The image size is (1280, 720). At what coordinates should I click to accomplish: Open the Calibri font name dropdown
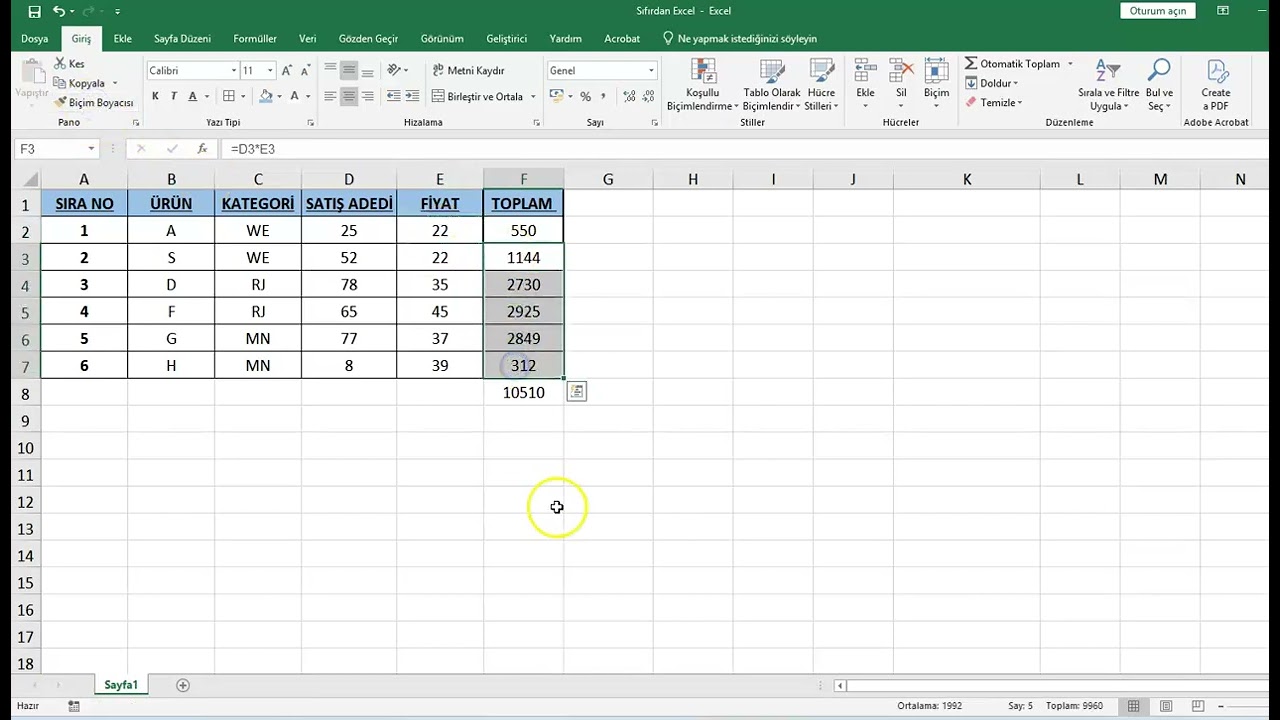pyautogui.click(x=233, y=70)
